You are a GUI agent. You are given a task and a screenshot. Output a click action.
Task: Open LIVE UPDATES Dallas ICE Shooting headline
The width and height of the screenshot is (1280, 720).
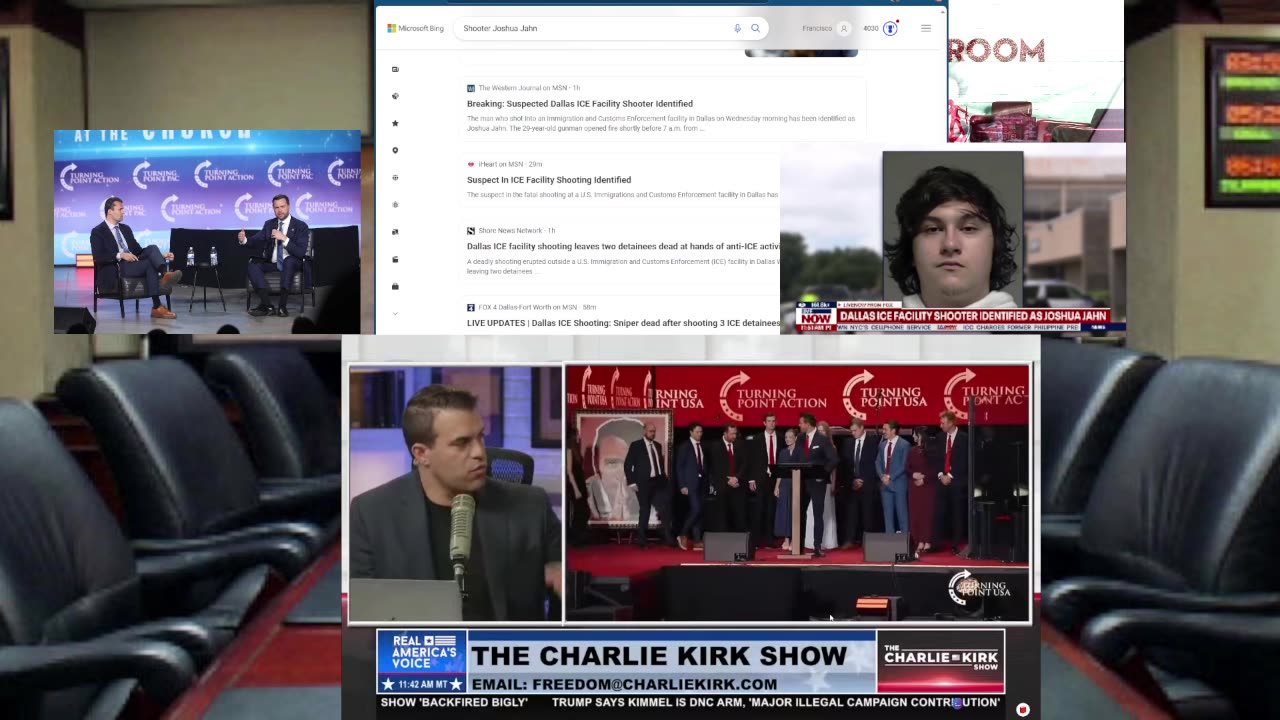[623, 323]
